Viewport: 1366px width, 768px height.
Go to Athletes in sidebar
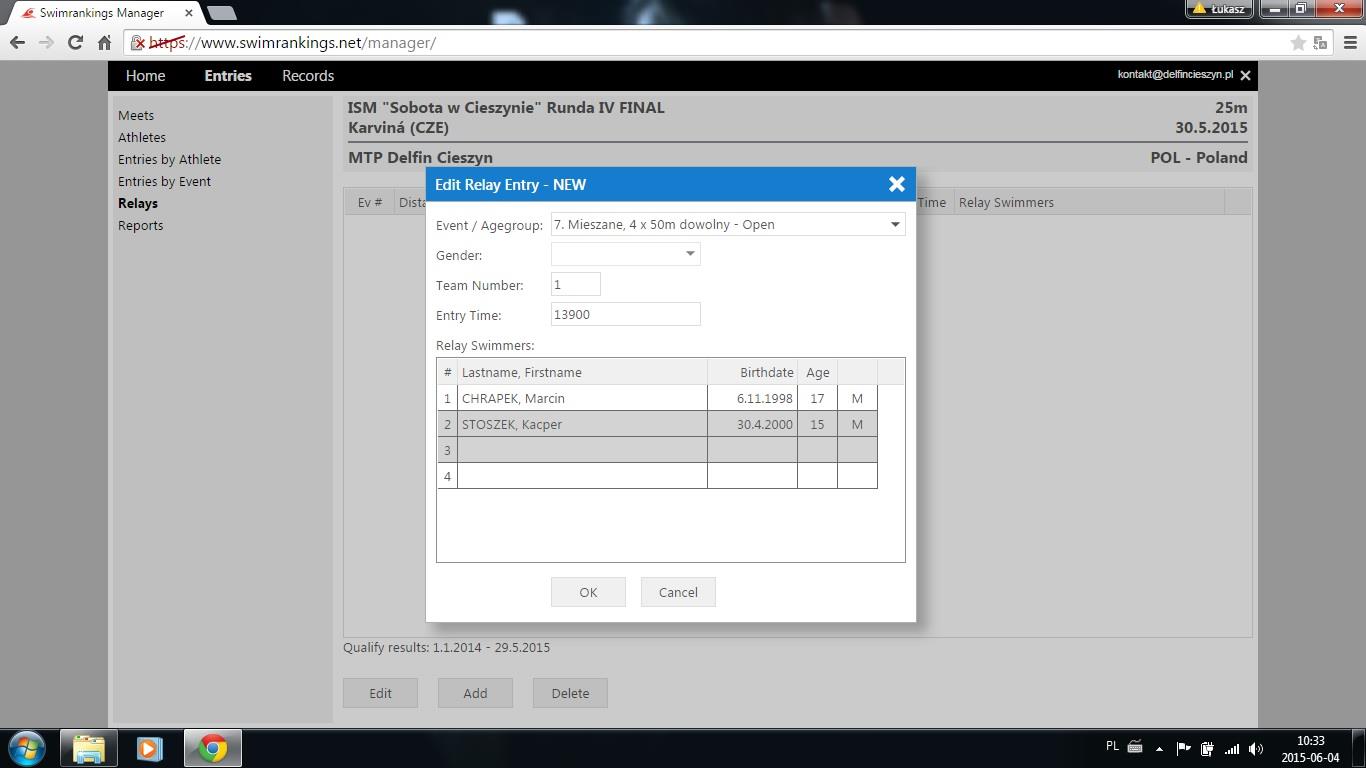pyautogui.click(x=142, y=137)
